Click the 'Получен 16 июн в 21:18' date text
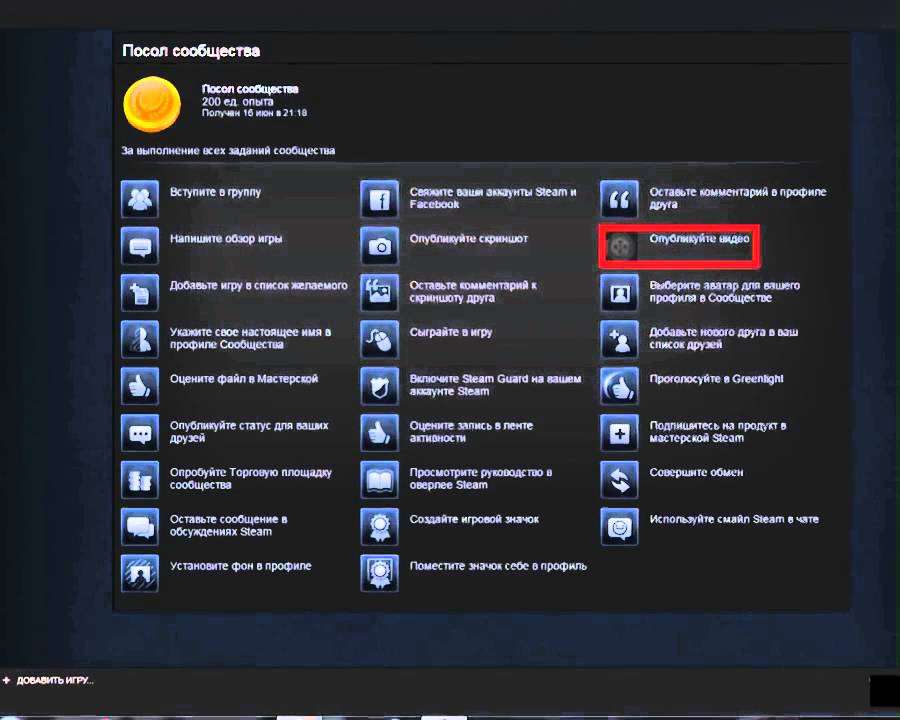 (x=254, y=113)
